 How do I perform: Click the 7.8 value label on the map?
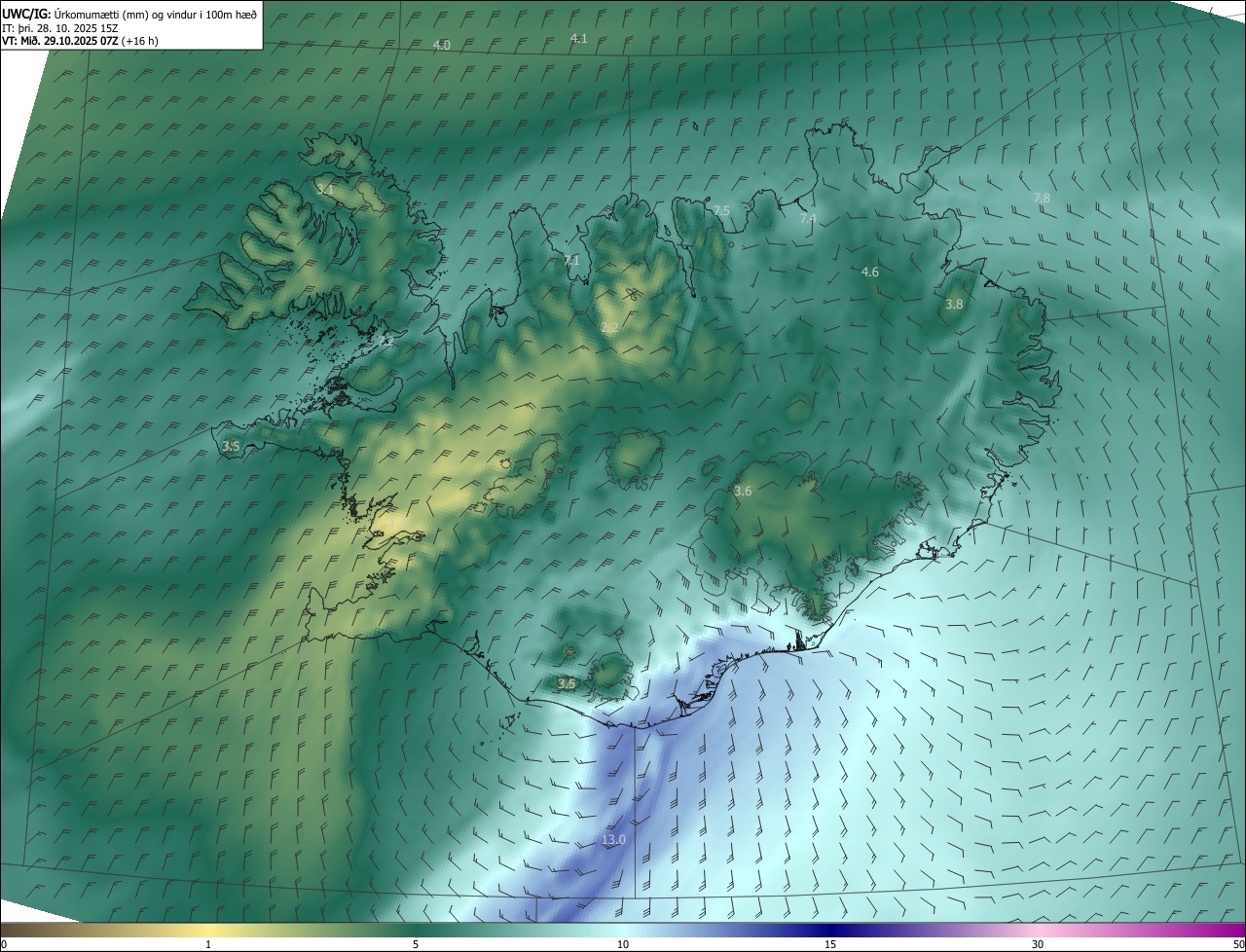pos(1042,198)
